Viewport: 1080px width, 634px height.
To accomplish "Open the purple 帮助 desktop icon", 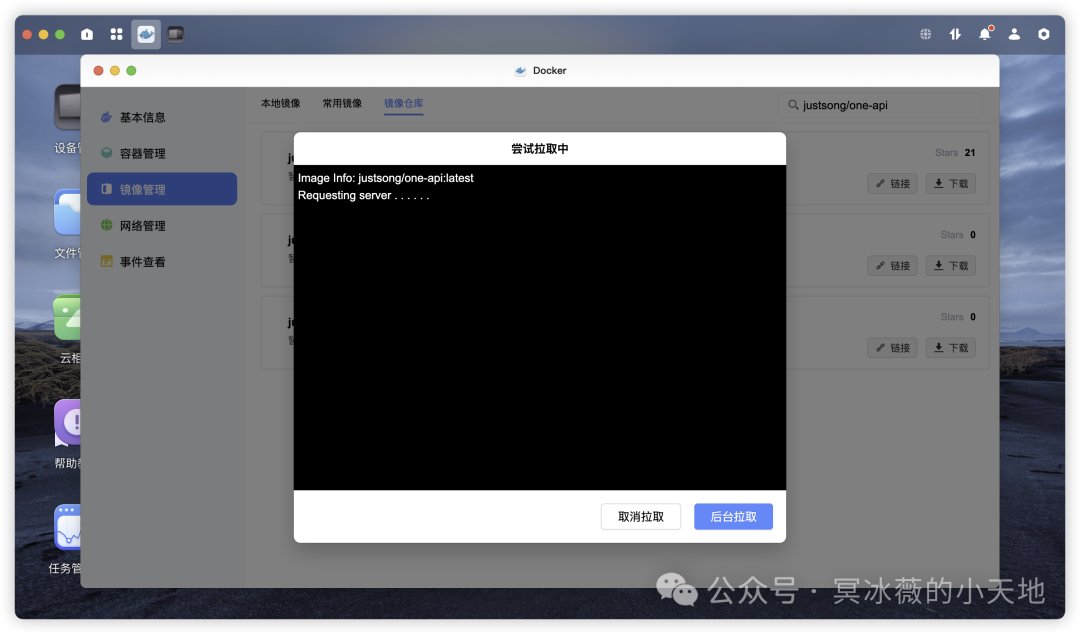I will click(x=68, y=422).
